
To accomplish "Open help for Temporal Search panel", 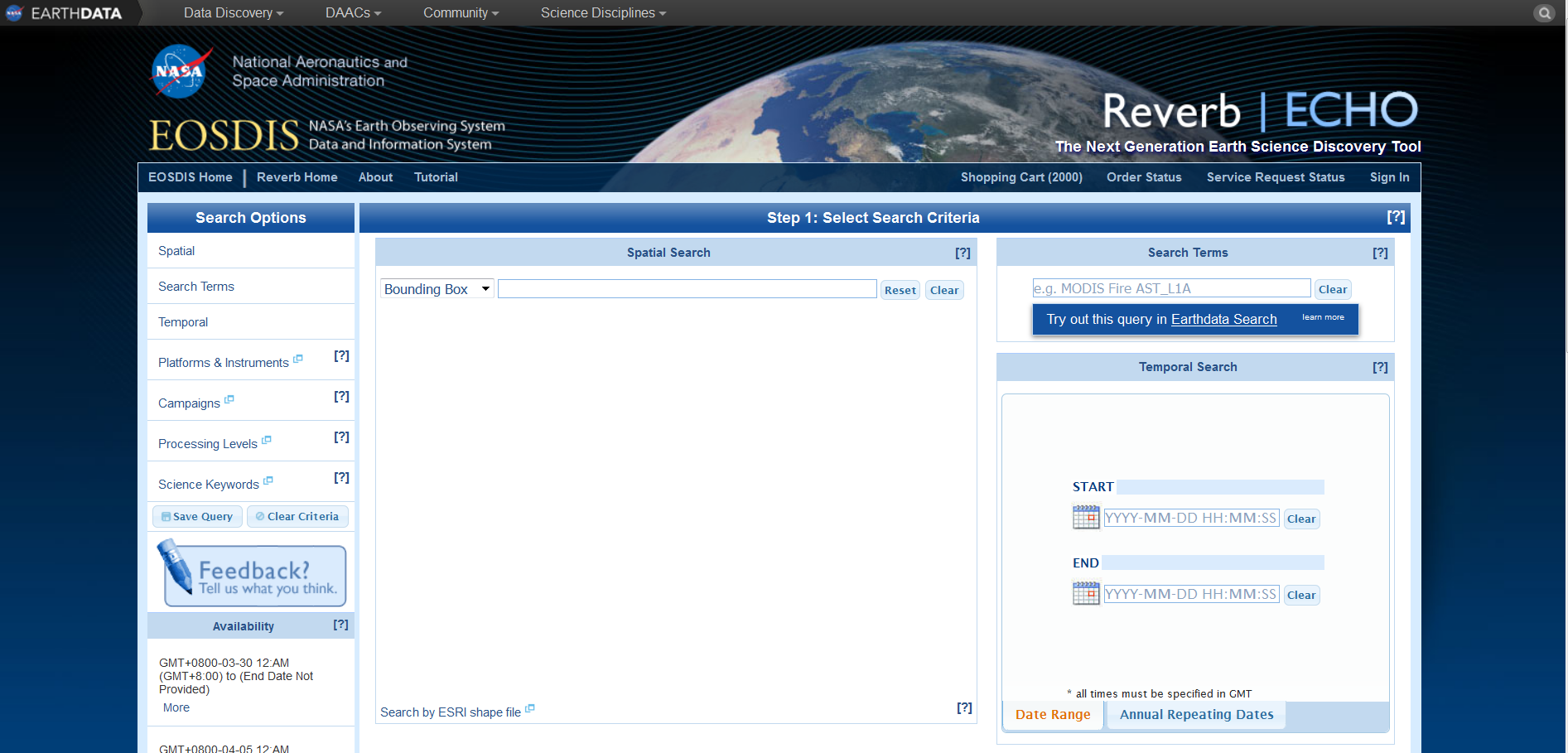I will pos(1380,367).
